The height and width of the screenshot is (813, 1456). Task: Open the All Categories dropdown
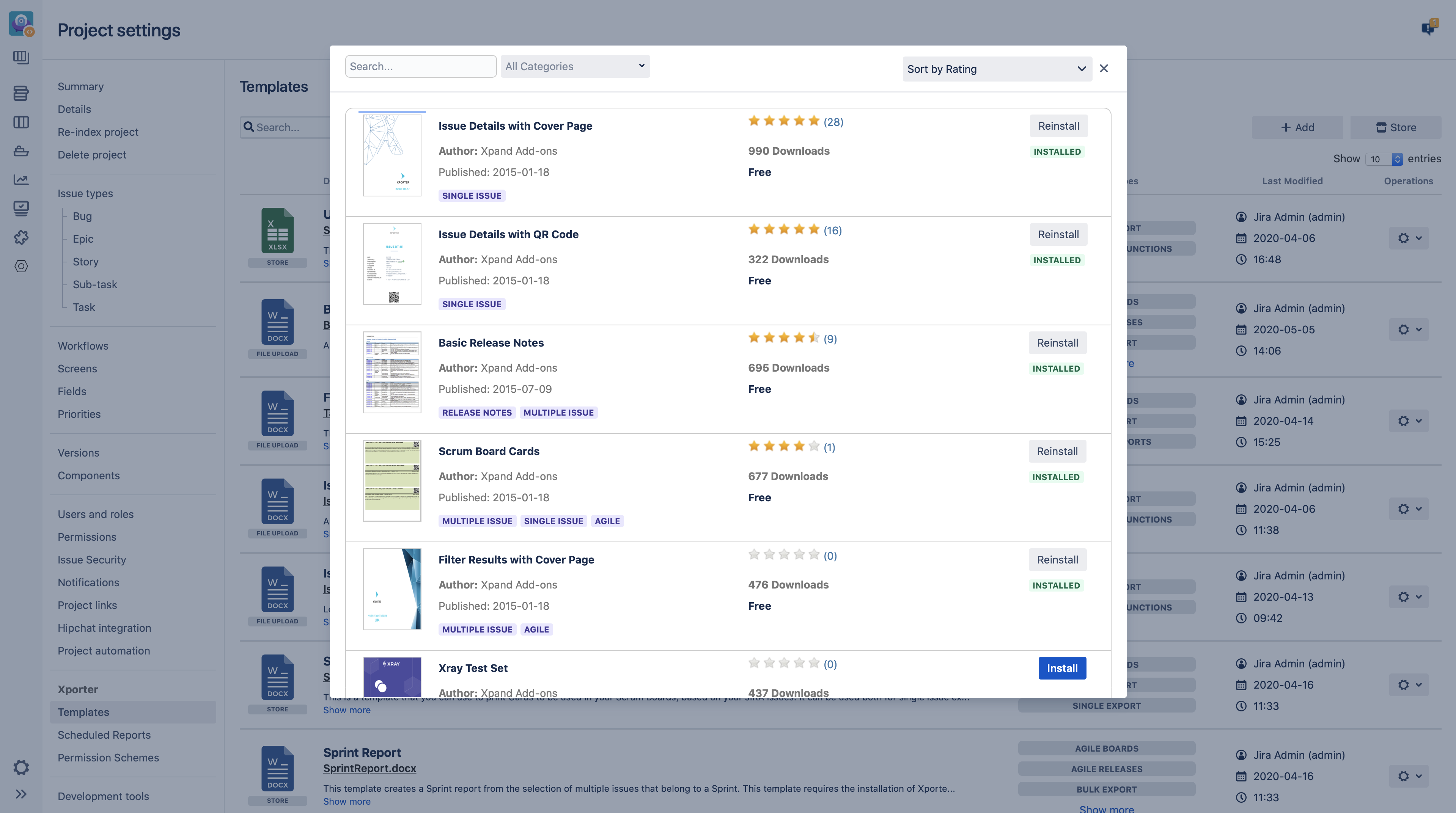coord(575,66)
